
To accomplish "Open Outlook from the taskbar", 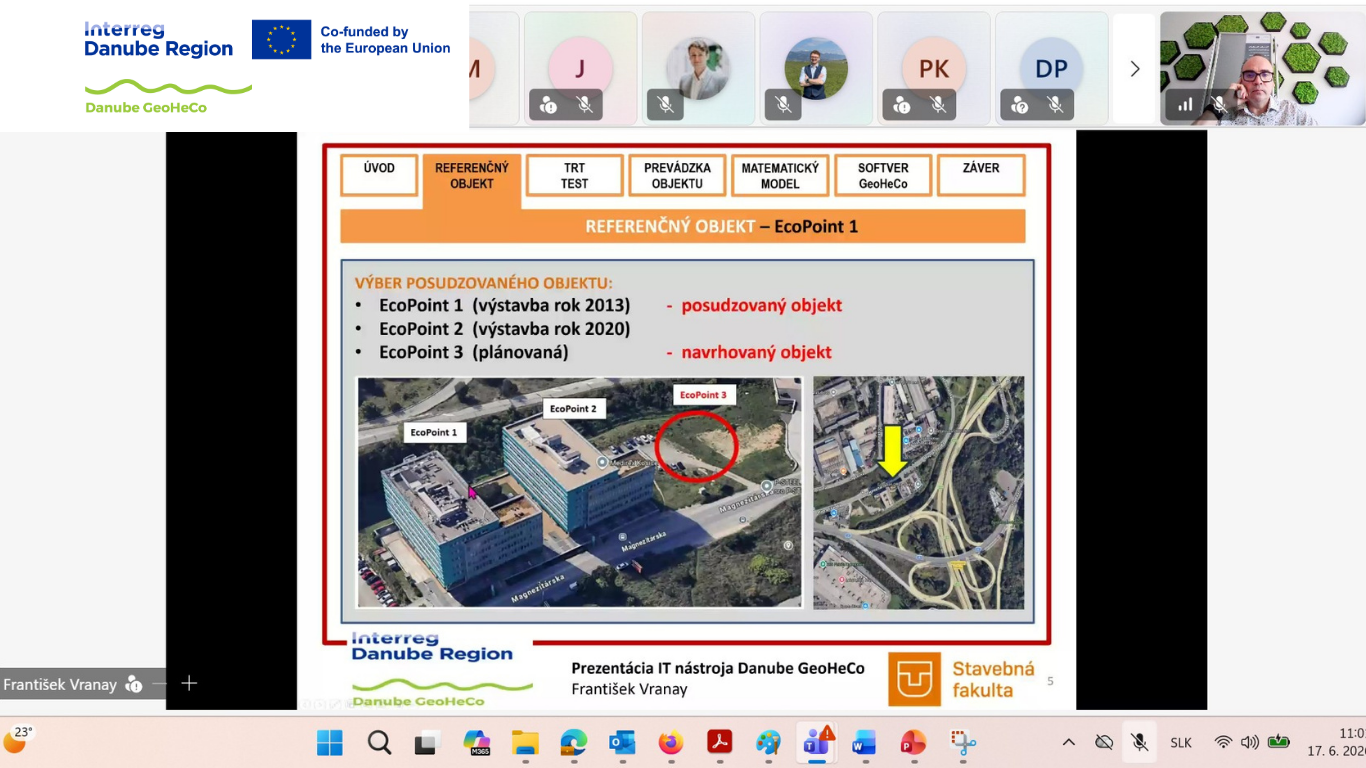I will 622,743.
